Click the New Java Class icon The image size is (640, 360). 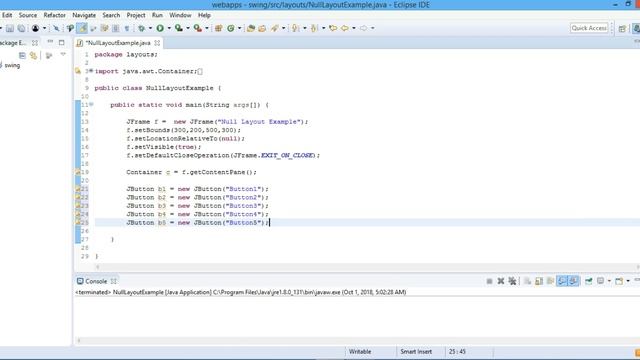click(x=231, y=28)
